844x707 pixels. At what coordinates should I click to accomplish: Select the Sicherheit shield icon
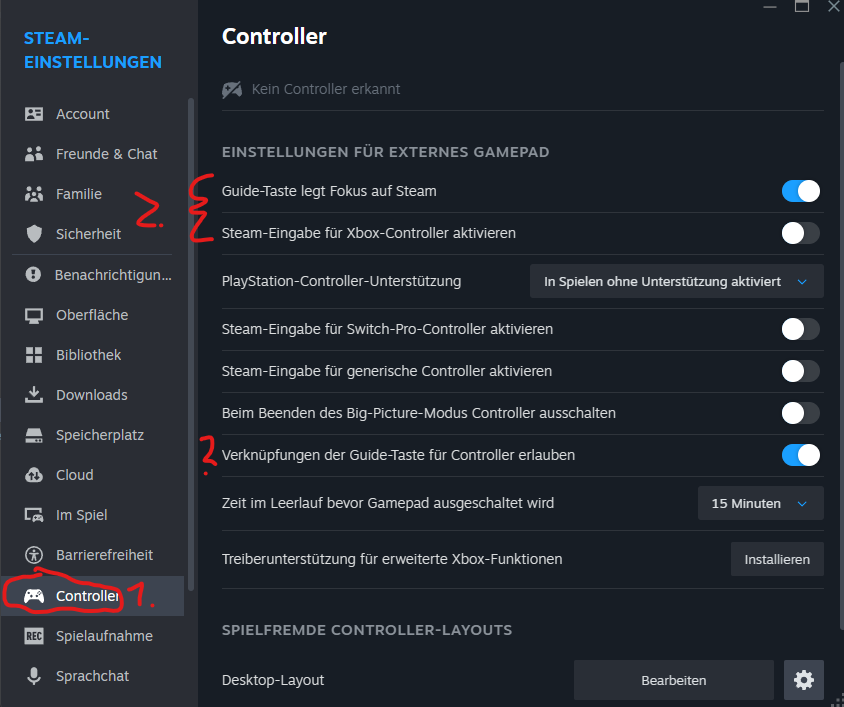click(x=34, y=234)
